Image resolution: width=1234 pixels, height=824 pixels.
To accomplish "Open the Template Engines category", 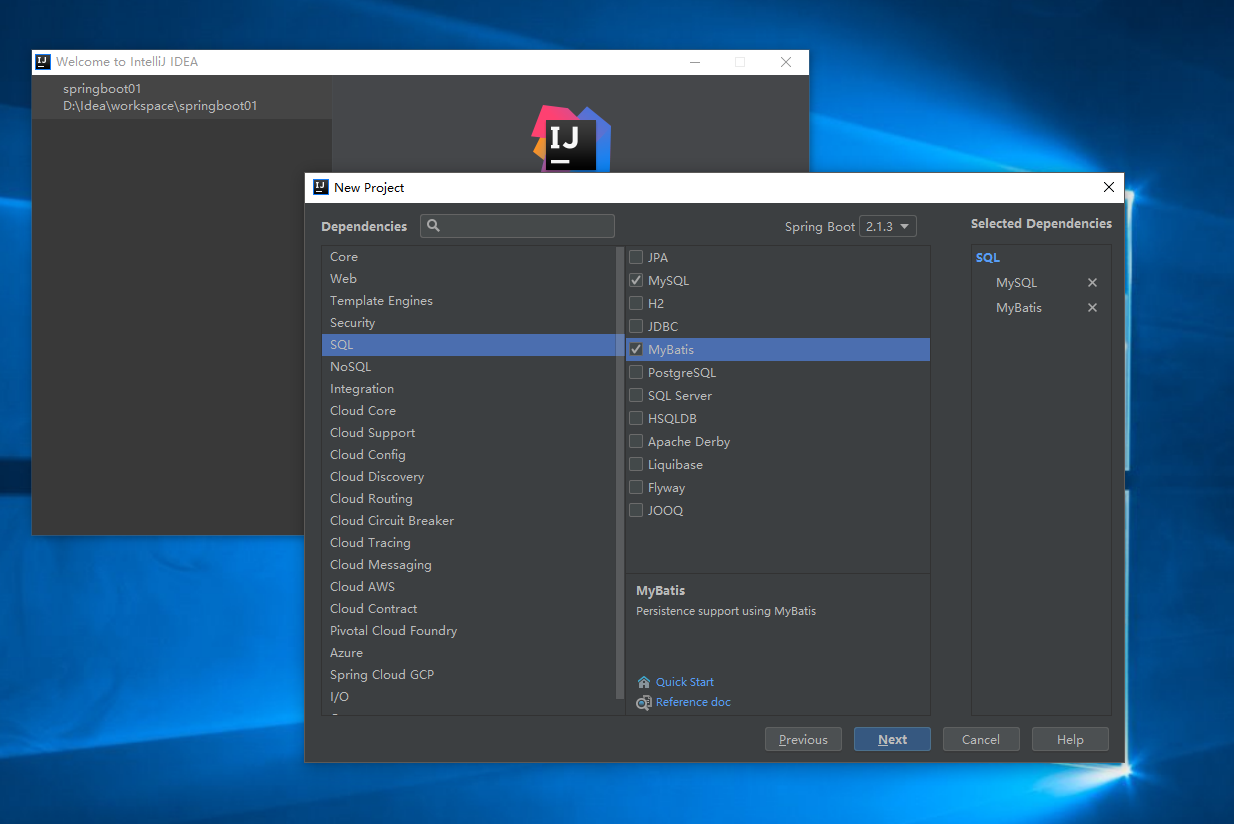I will 468,301.
